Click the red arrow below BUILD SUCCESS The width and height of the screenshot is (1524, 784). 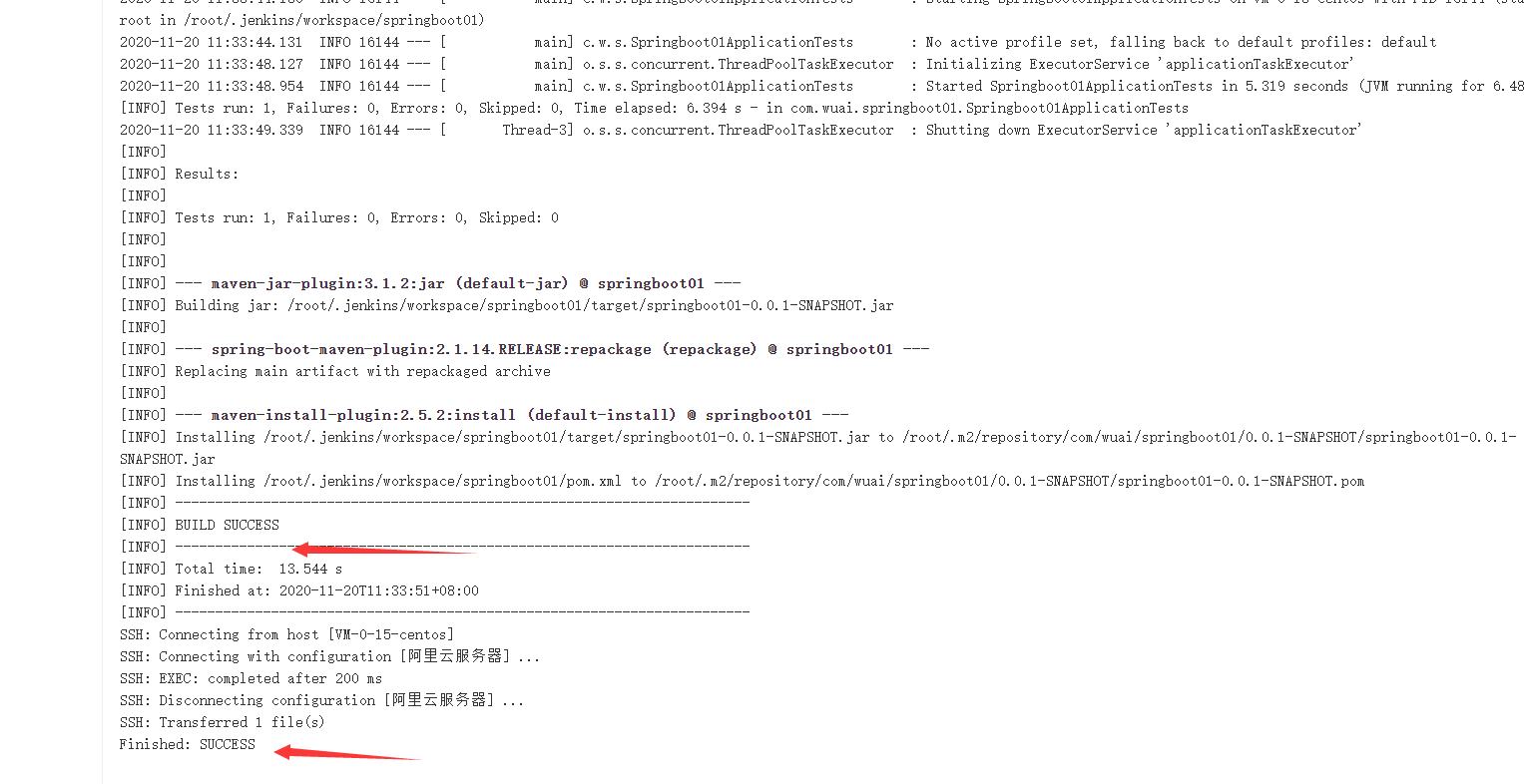click(x=382, y=550)
